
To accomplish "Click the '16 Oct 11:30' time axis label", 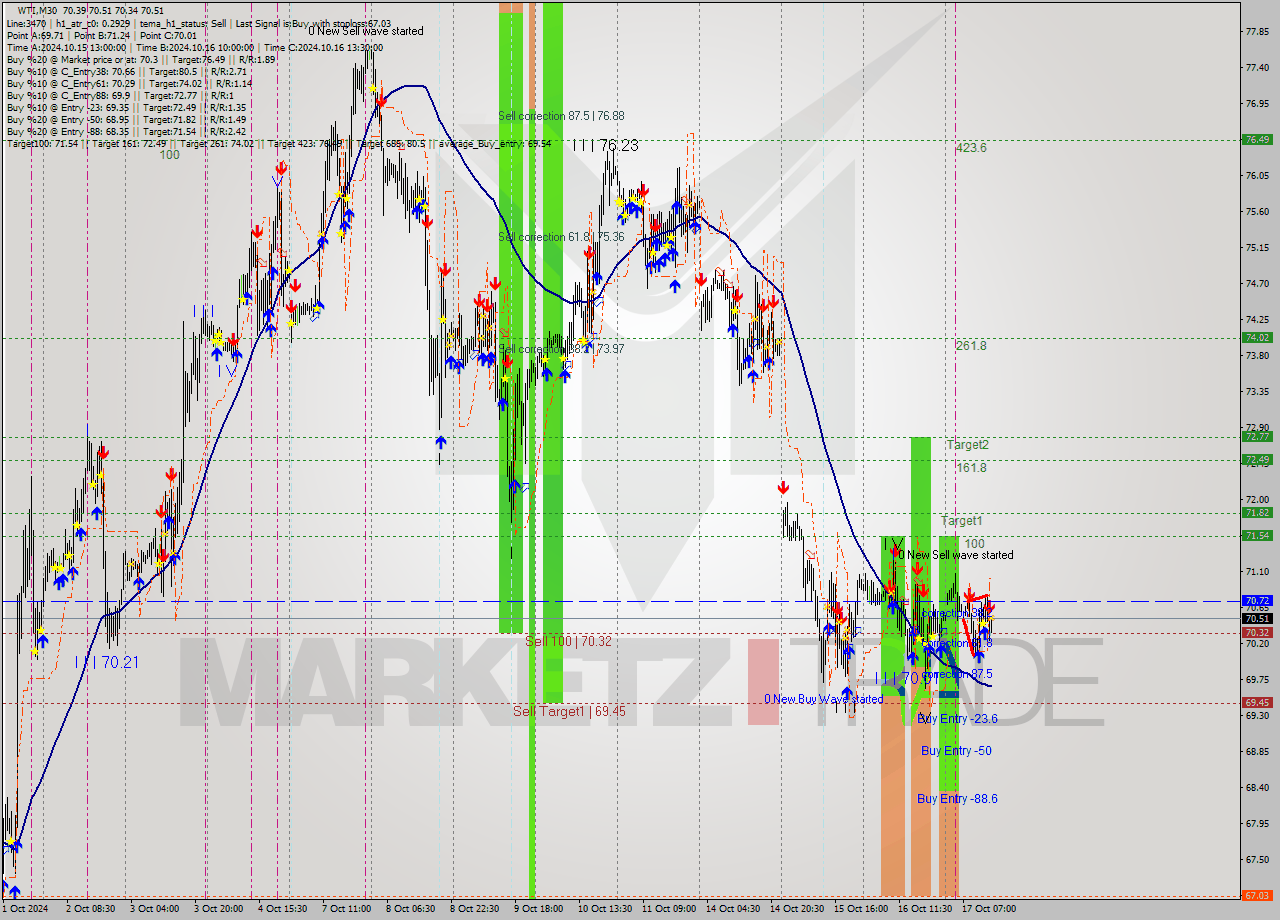I will [925, 909].
